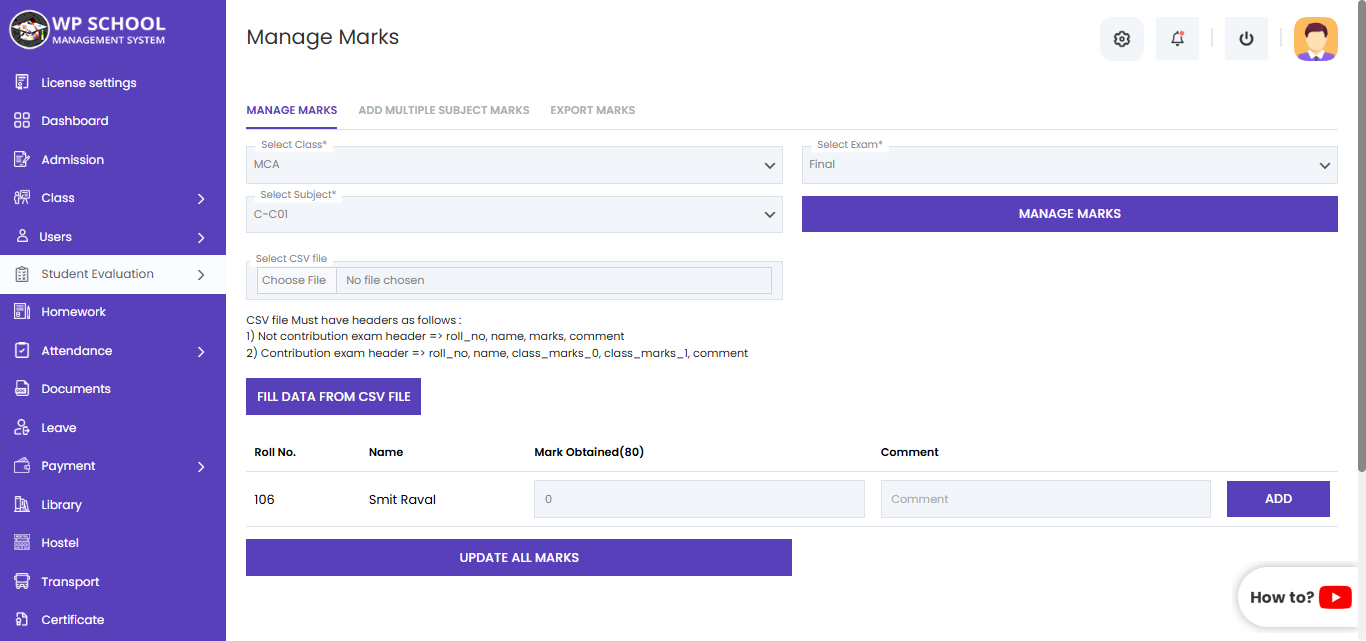Open the Select Exam dropdown
The width and height of the screenshot is (1366, 641).
pos(1069,165)
